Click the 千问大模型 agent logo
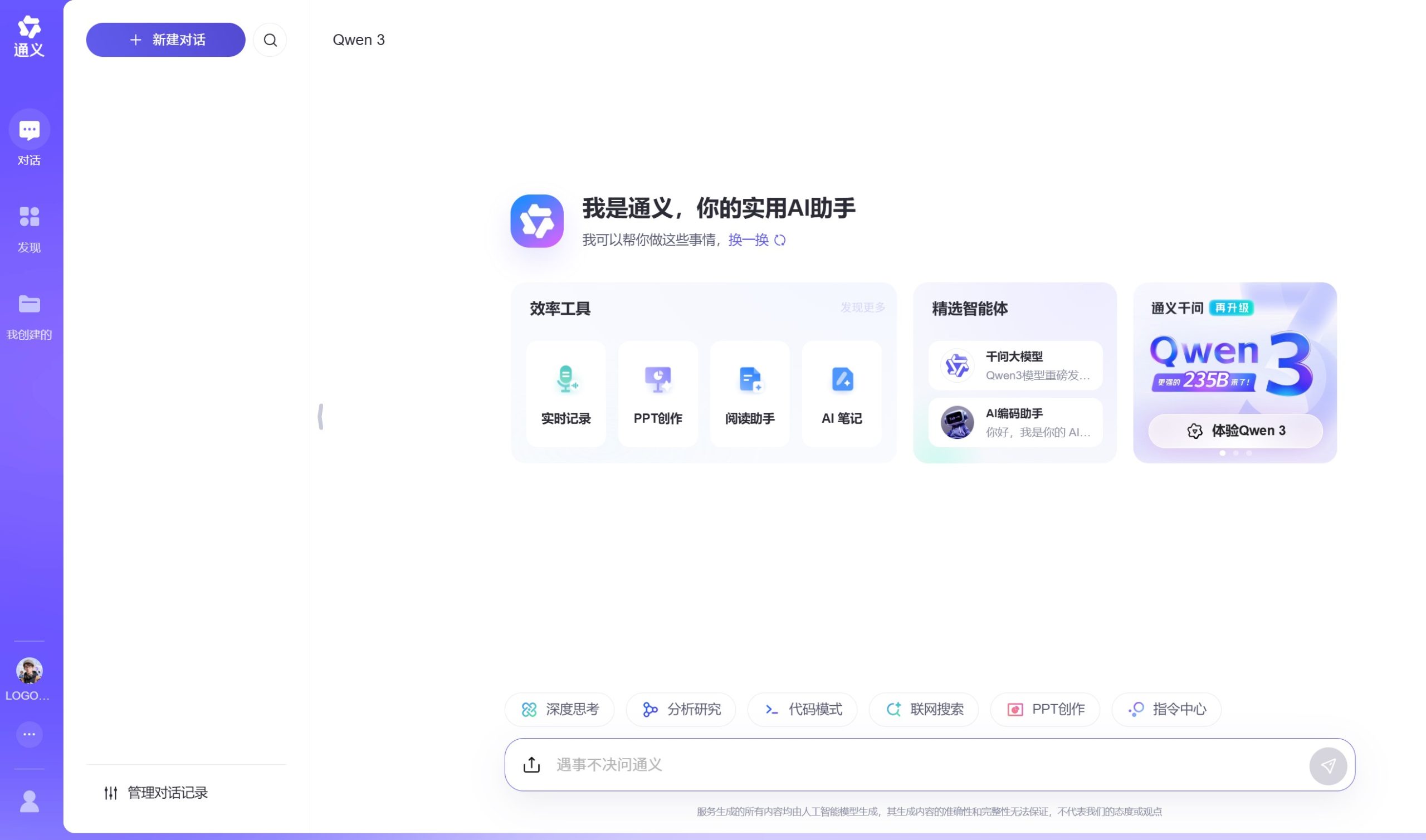 (x=958, y=365)
